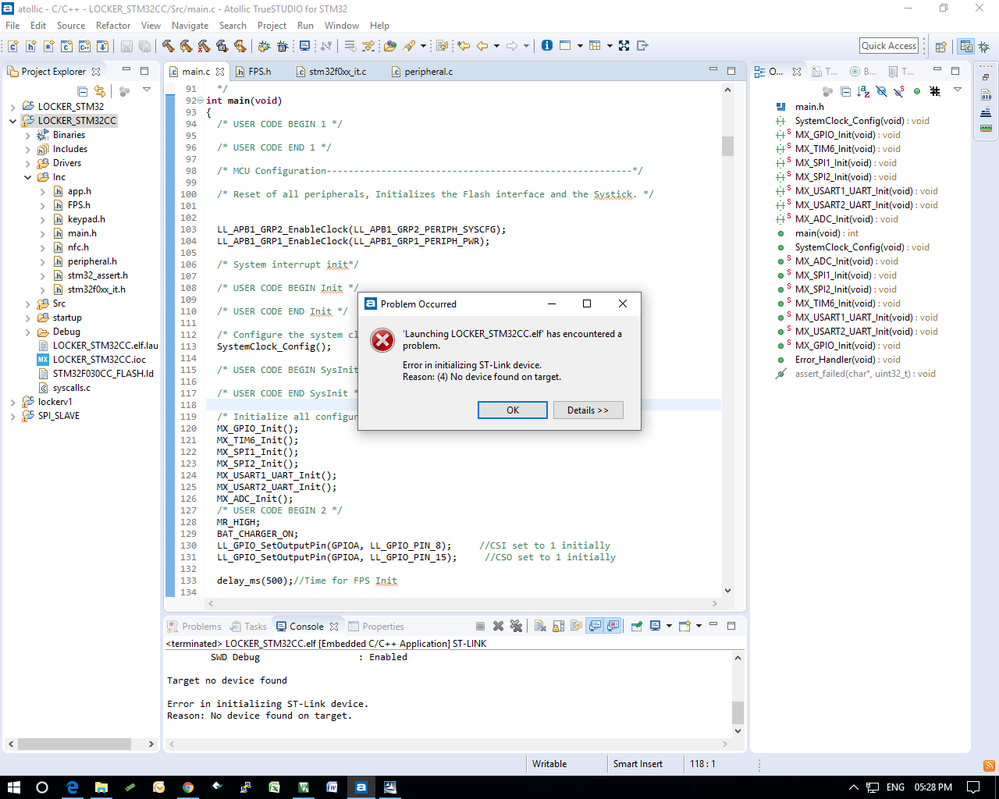Switch to the FPS.h editor tab
The width and height of the screenshot is (999, 799).
point(253,71)
